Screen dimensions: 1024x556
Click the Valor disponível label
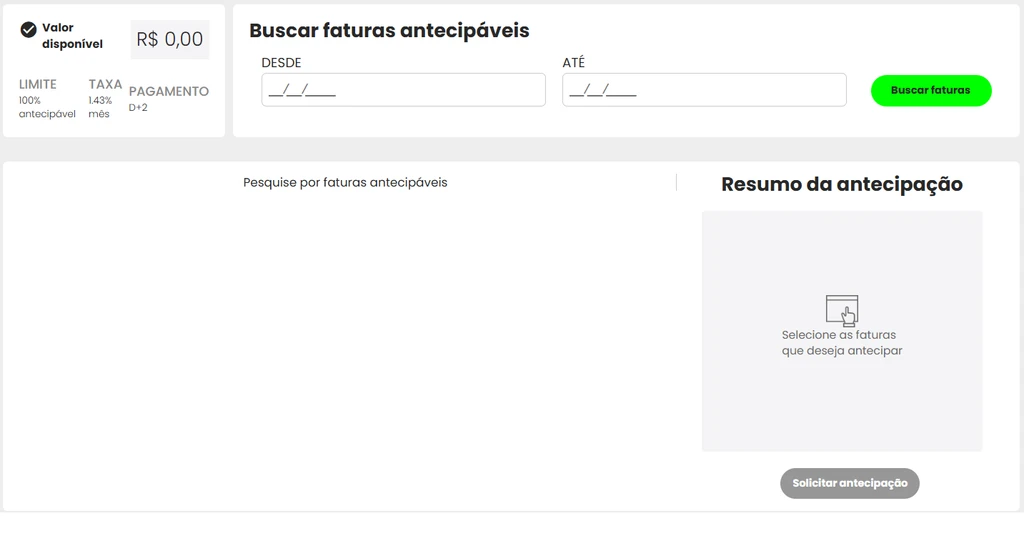(x=72, y=36)
